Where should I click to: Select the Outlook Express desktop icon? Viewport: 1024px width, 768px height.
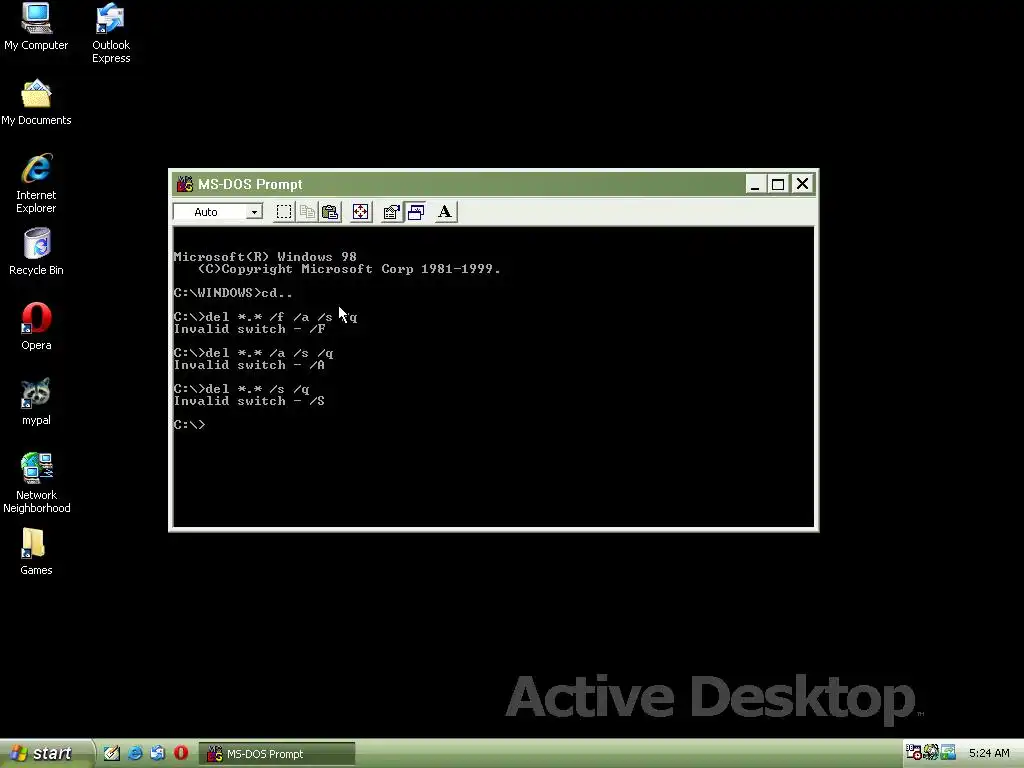(110, 33)
